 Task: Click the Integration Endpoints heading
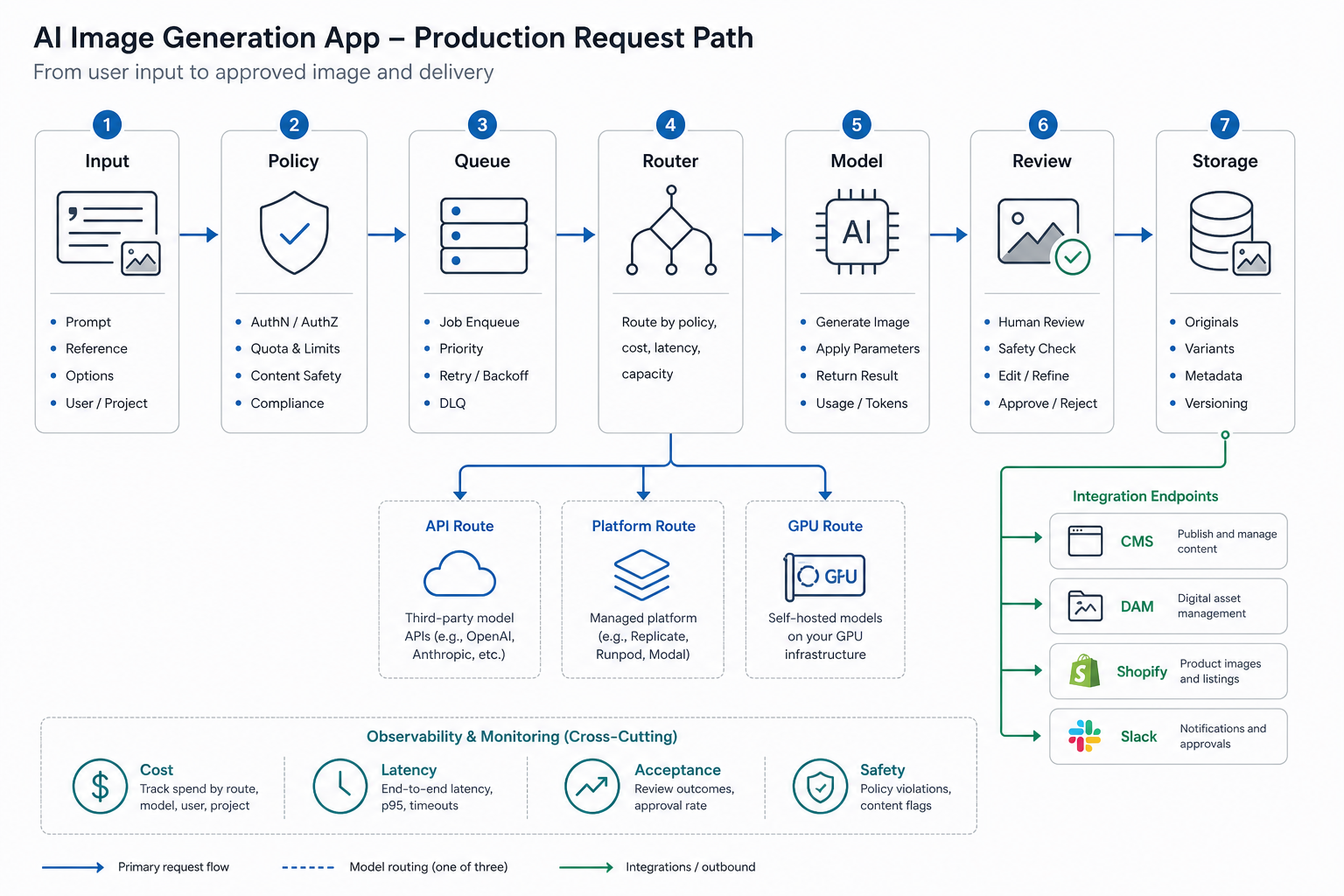[1145, 496]
